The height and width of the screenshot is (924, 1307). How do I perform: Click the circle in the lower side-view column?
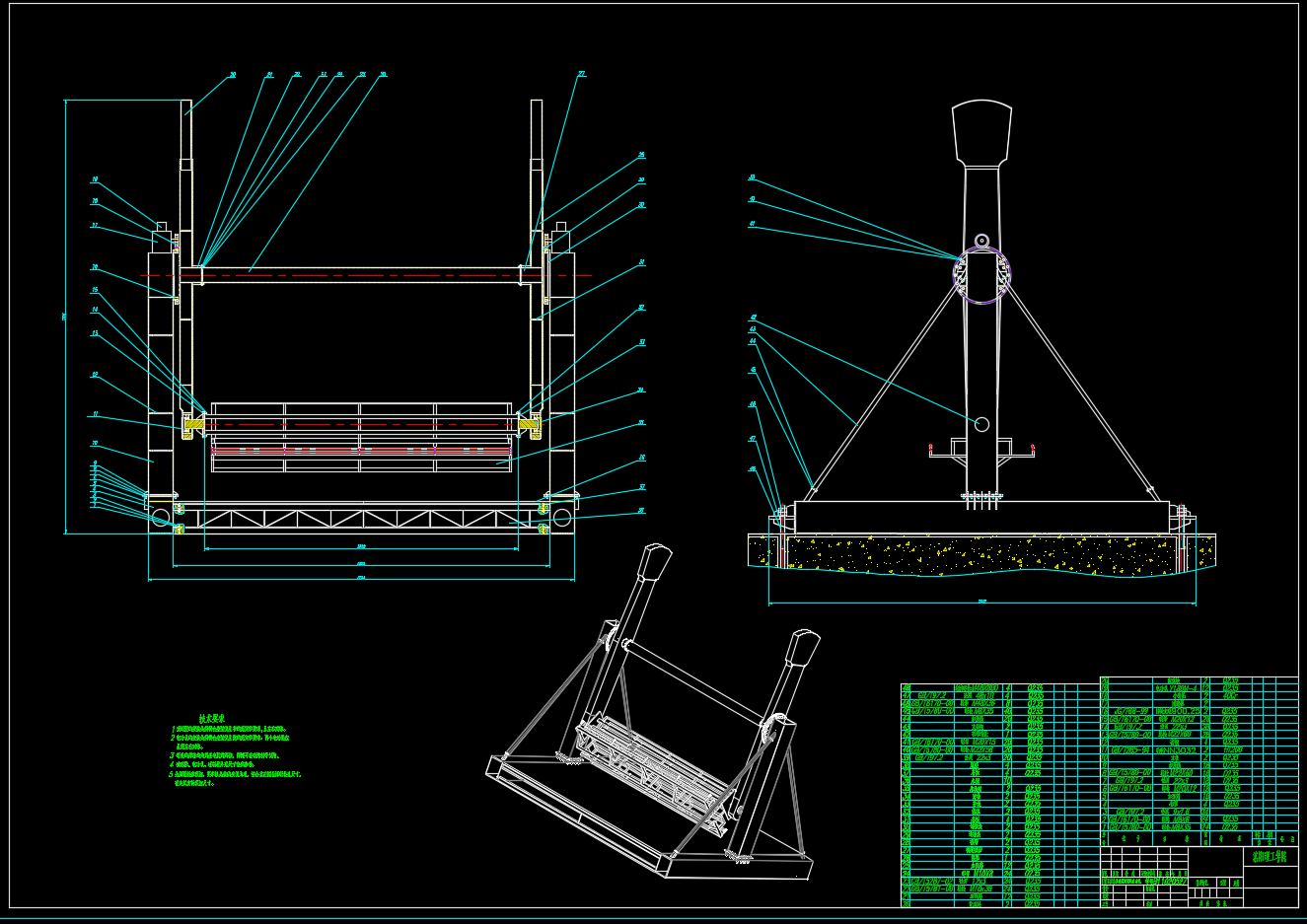tap(981, 424)
